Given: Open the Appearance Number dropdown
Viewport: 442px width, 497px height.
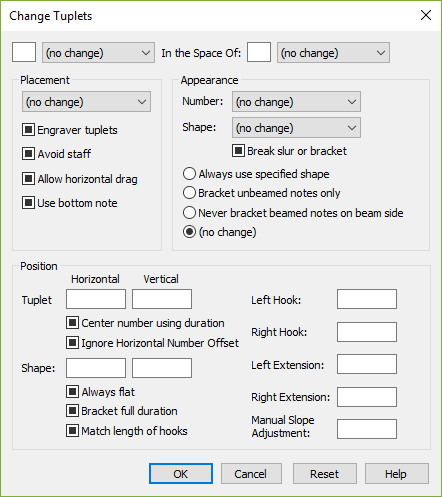Looking at the screenshot, I should tap(296, 102).
